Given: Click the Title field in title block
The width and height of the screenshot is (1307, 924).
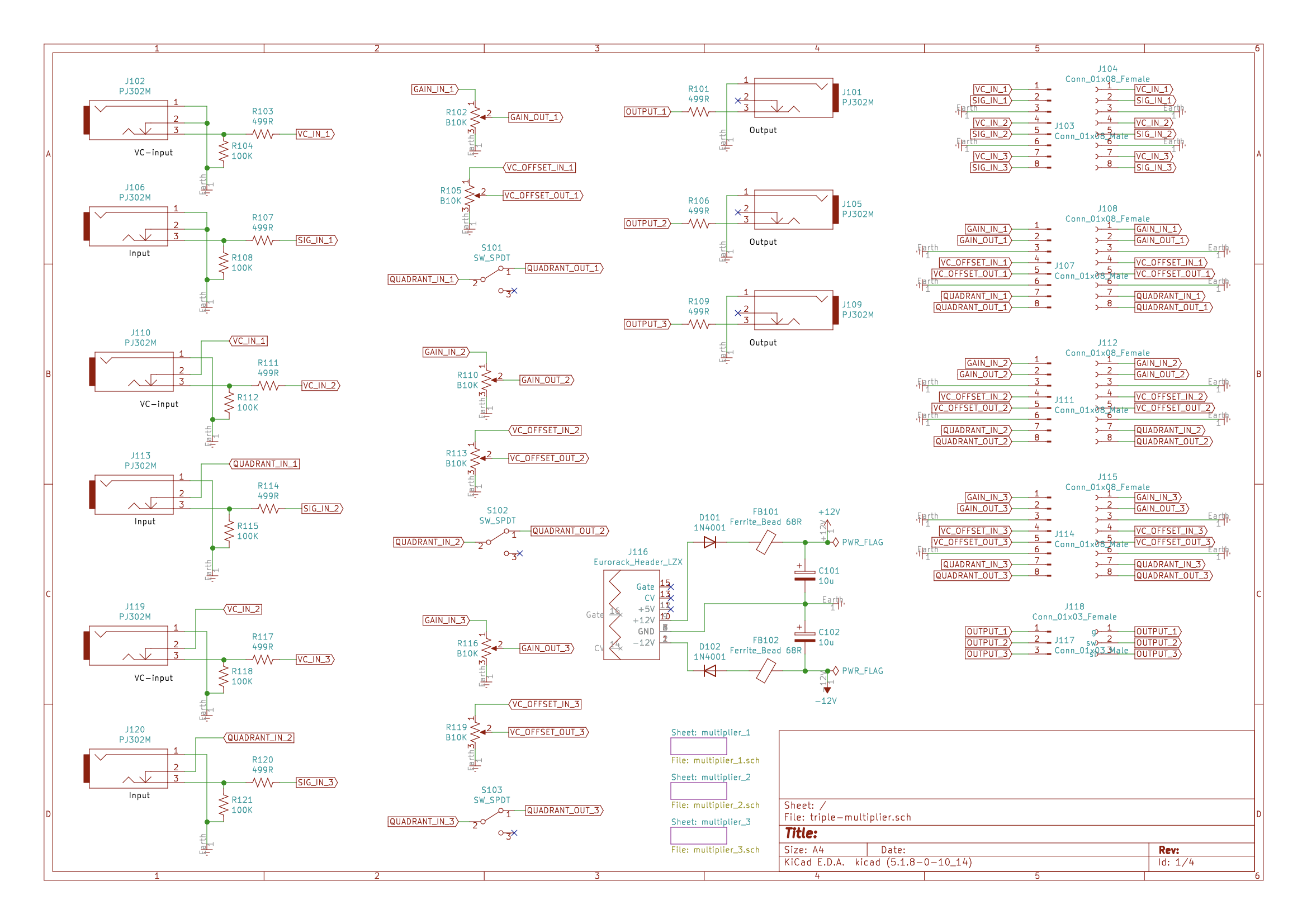Looking at the screenshot, I should click(1017, 834).
